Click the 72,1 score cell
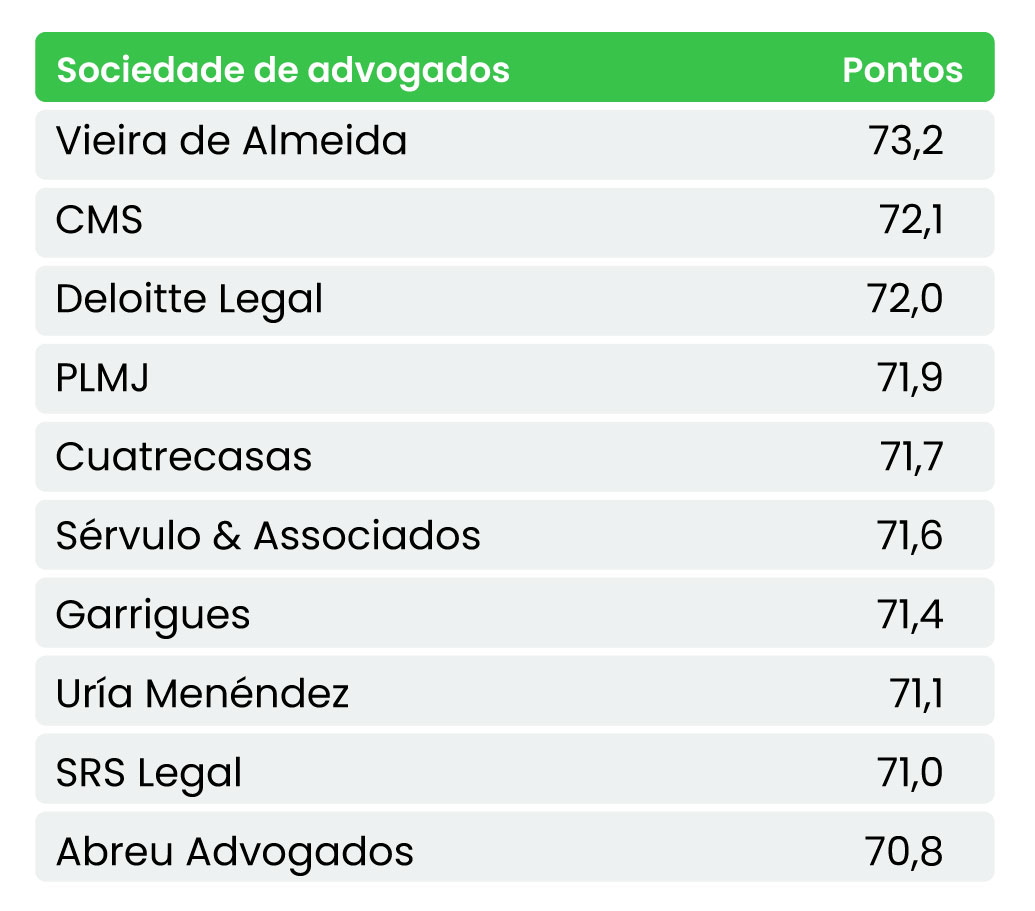Image resolution: width=1035 pixels, height=911 pixels. (911, 220)
